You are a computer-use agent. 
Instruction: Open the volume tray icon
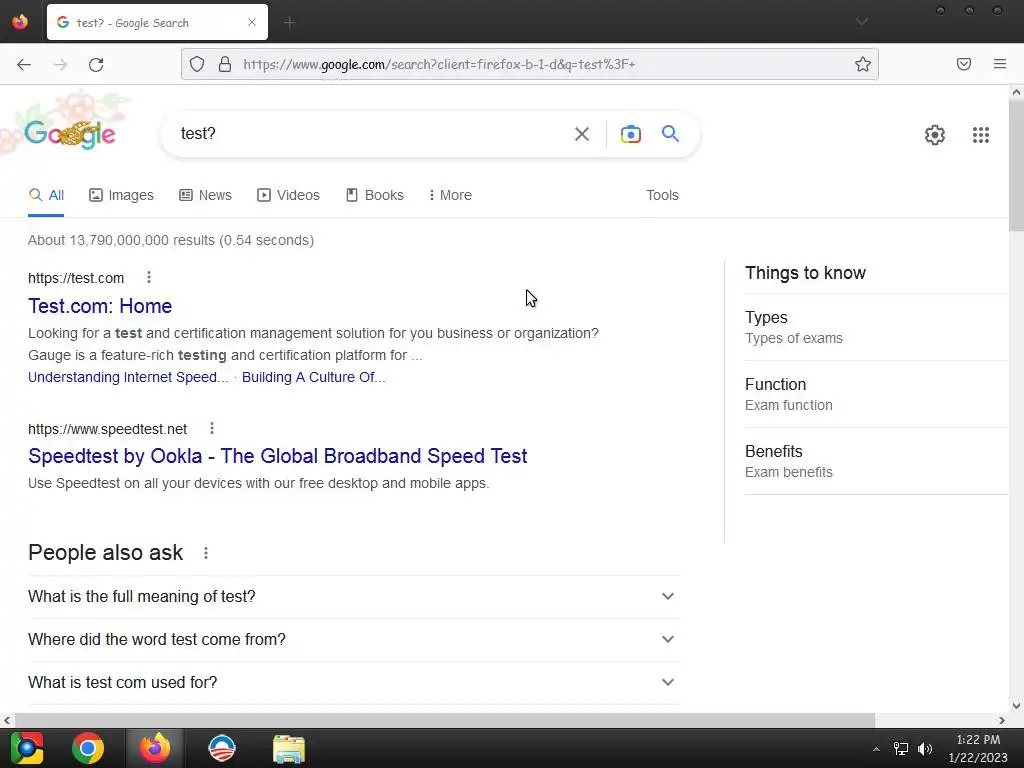(x=925, y=748)
